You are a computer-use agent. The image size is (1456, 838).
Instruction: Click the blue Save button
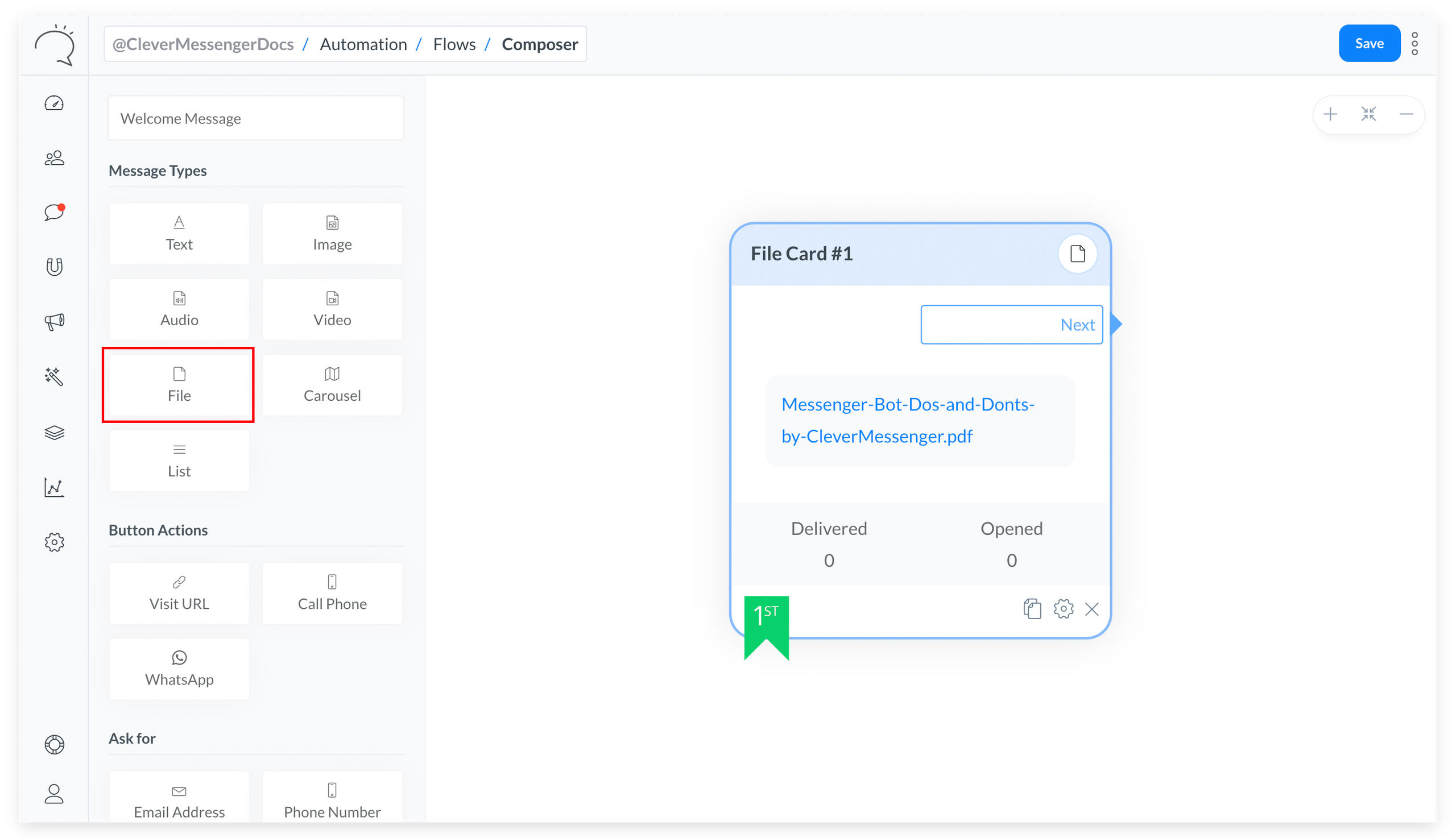[x=1368, y=44]
